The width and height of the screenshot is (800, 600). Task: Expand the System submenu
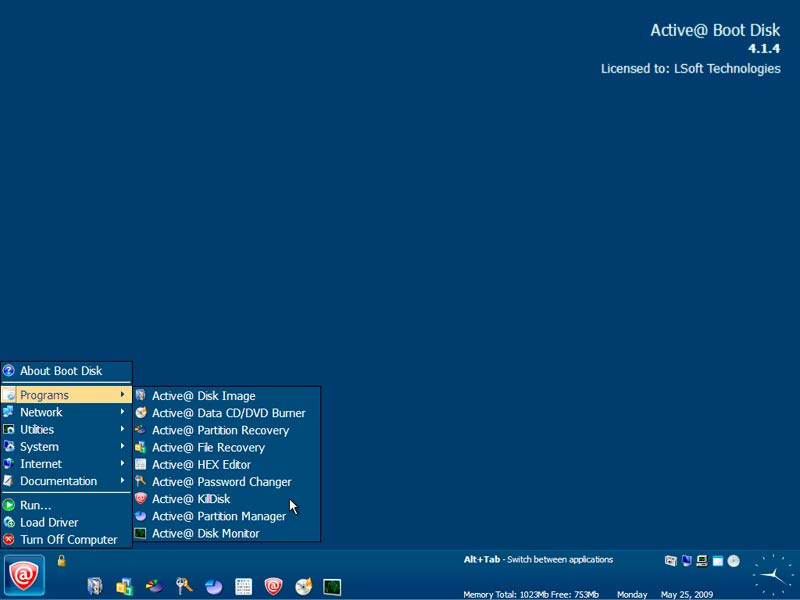(x=66, y=447)
